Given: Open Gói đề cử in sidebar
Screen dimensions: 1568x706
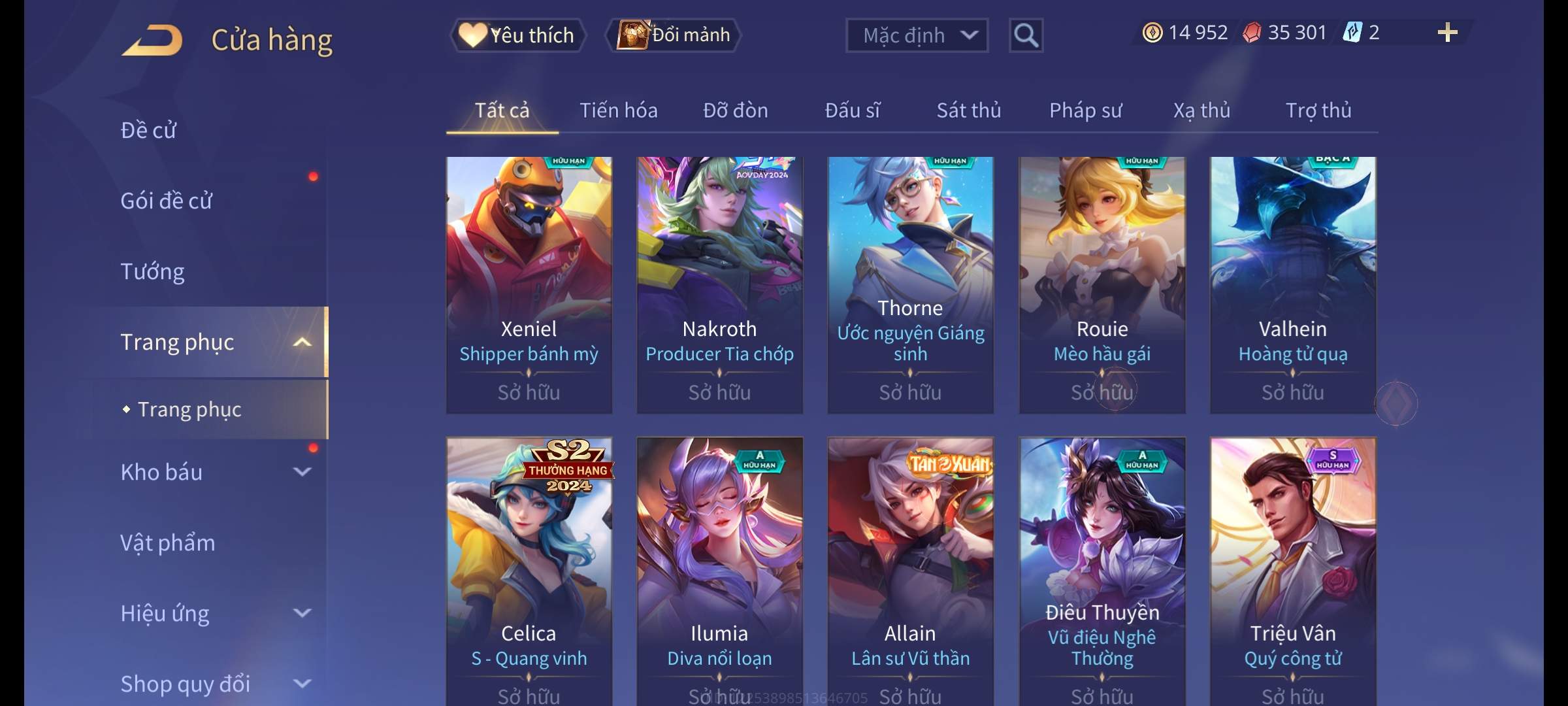Looking at the screenshot, I should tap(166, 201).
